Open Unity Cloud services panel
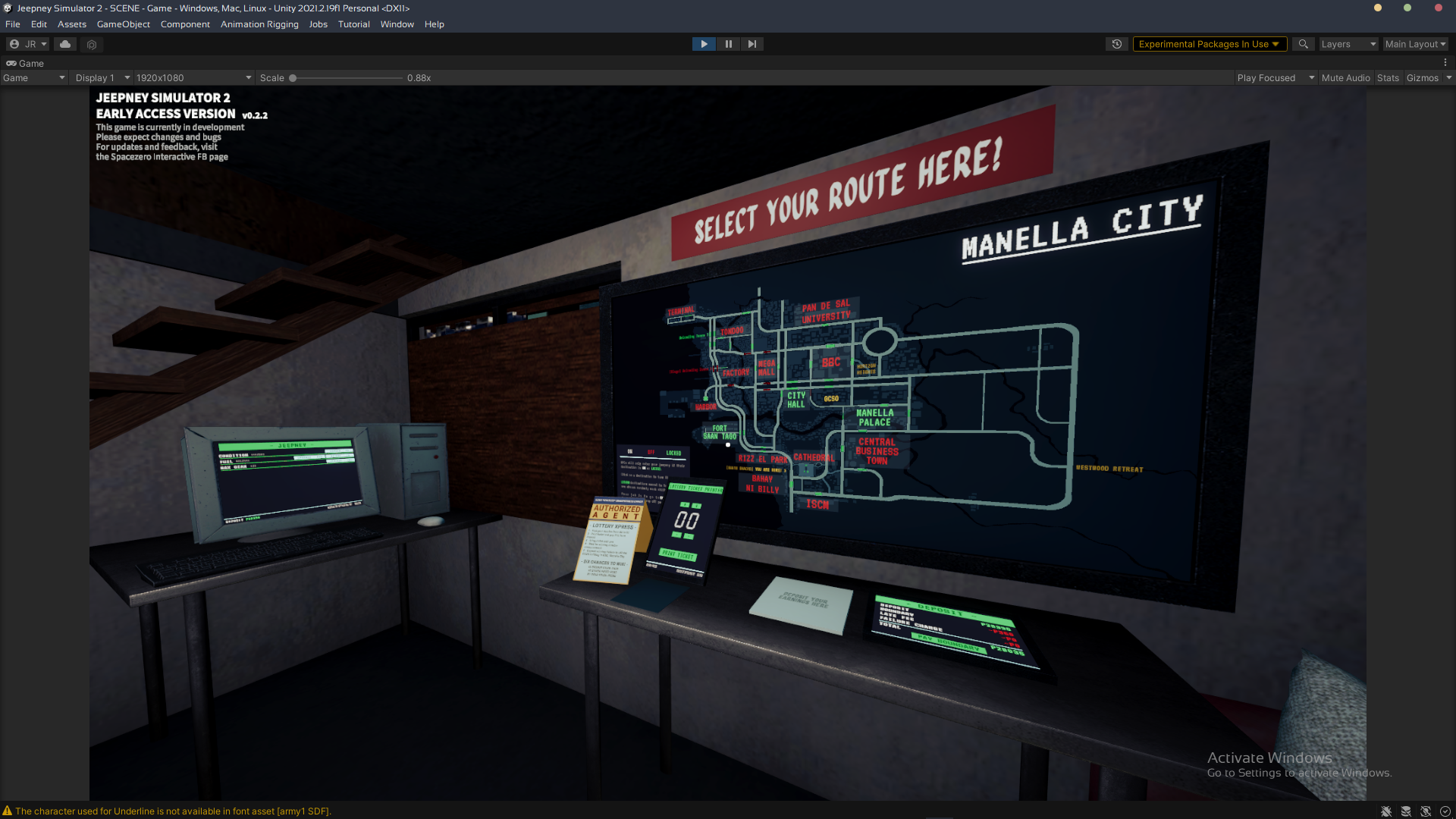The image size is (1456, 819). point(64,44)
